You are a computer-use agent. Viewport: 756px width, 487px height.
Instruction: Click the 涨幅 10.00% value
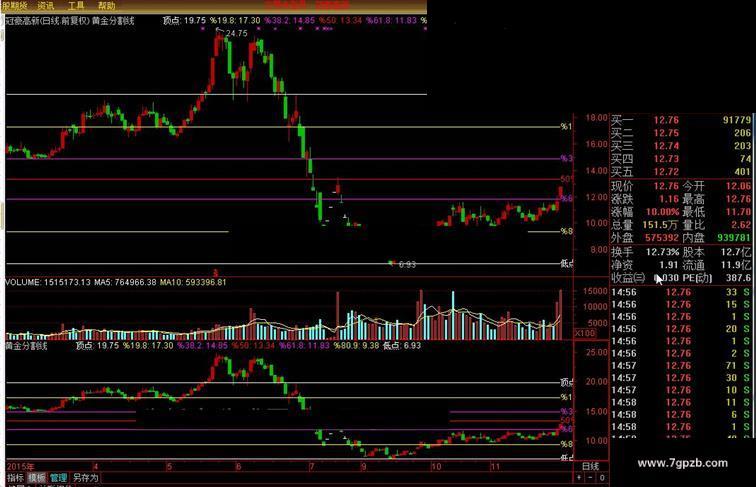(x=662, y=212)
